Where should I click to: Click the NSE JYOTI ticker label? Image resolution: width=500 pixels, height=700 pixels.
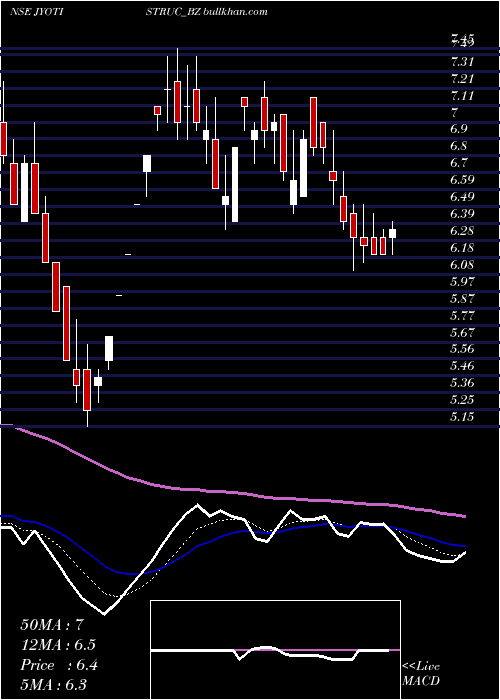[36, 12]
